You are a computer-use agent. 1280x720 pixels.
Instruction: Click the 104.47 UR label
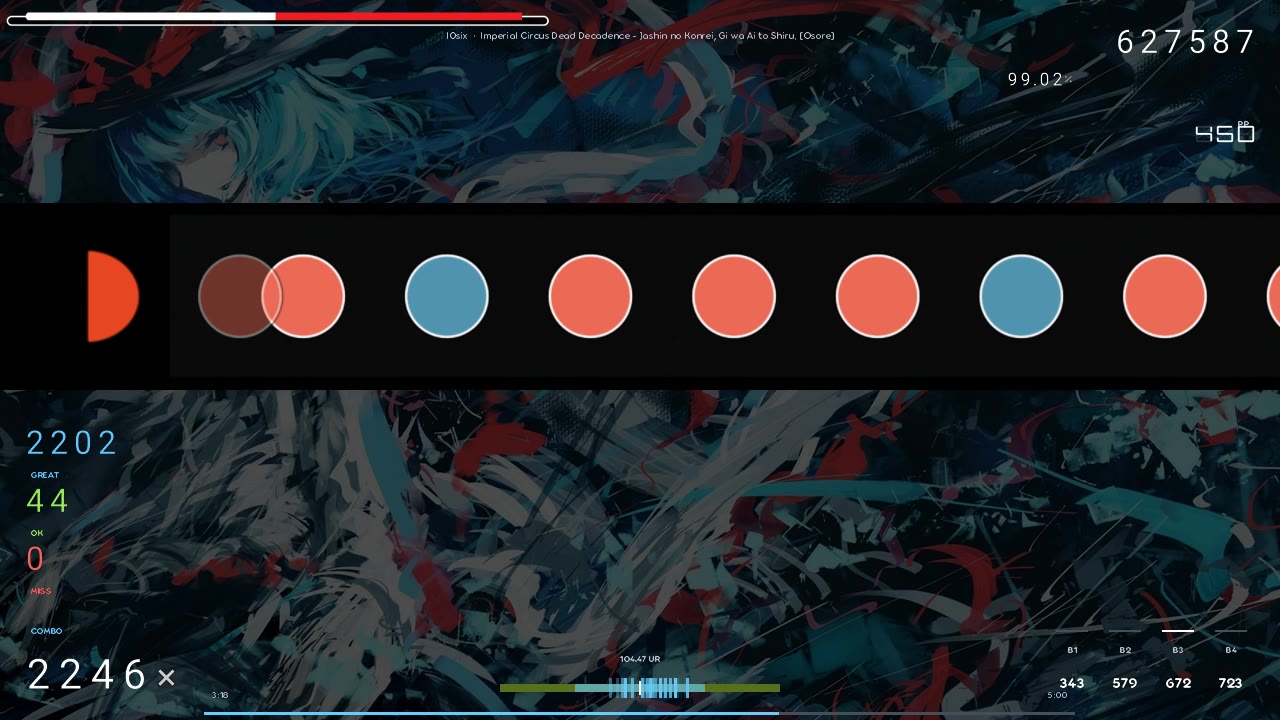[640, 659]
